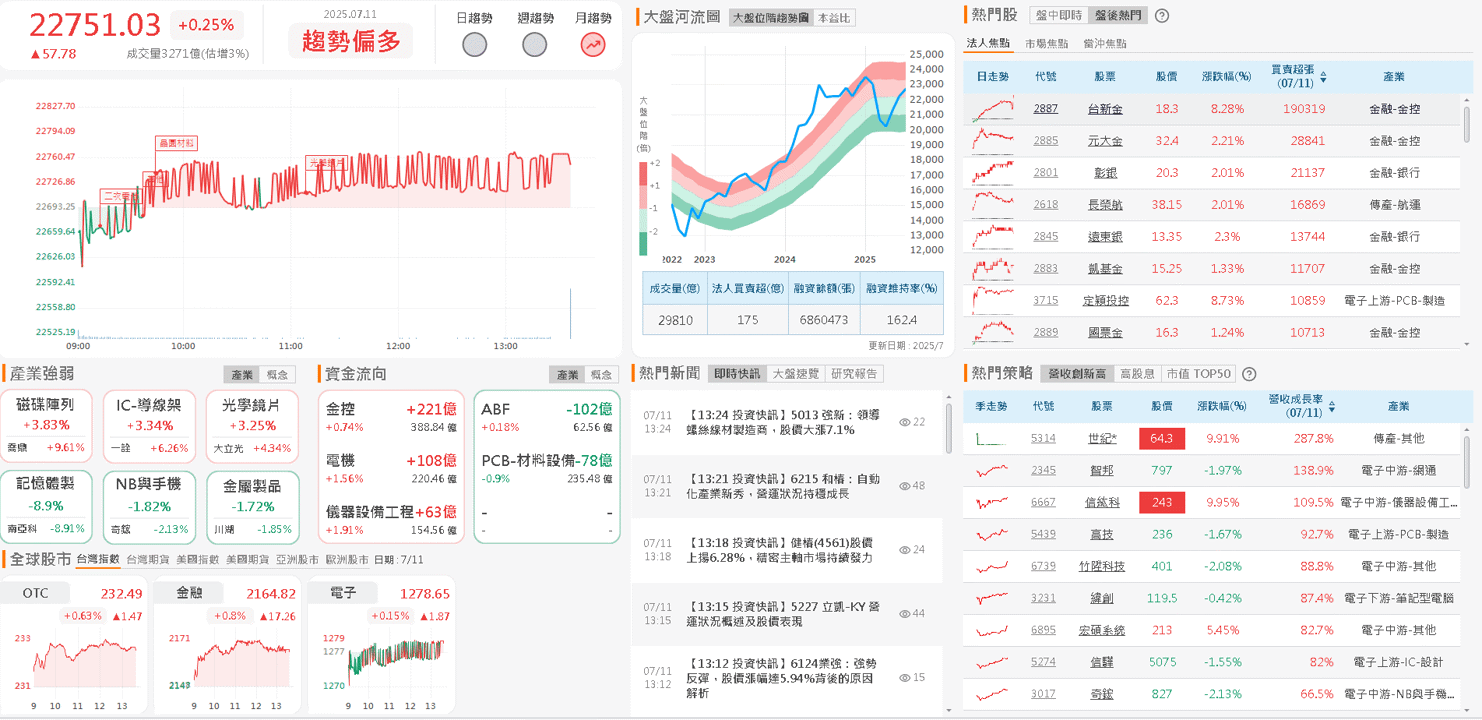
Task: Open the 台灣期貨 tab in 全球股市
Action: tap(147, 560)
